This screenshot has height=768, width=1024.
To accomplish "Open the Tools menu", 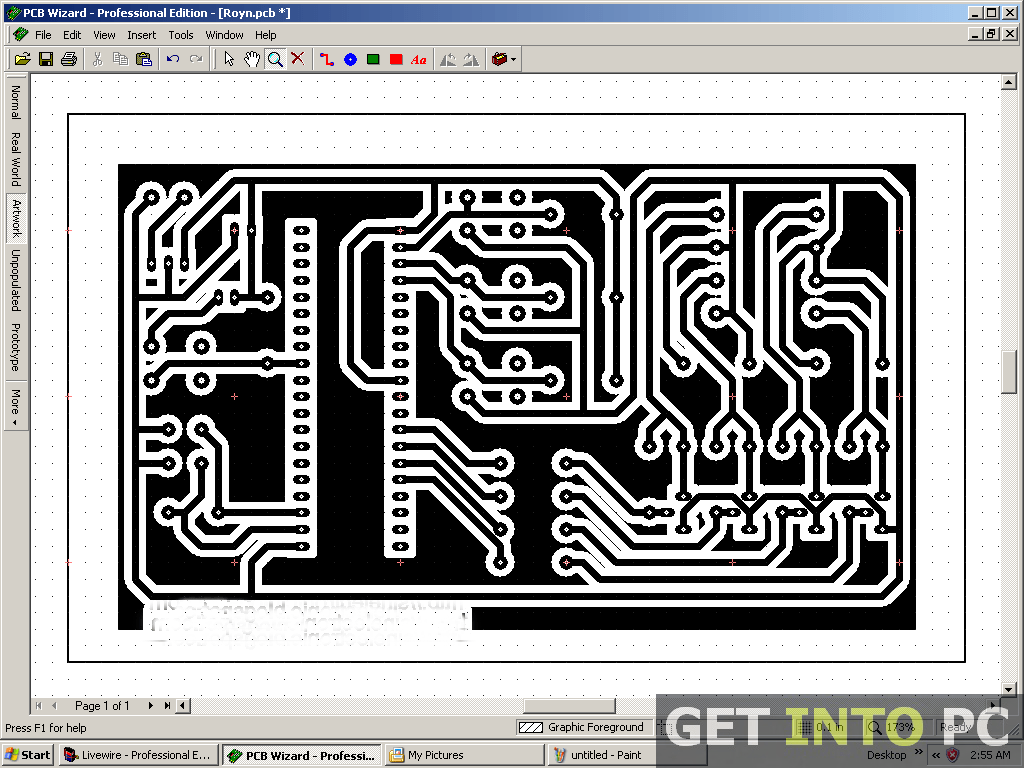I will [x=181, y=34].
